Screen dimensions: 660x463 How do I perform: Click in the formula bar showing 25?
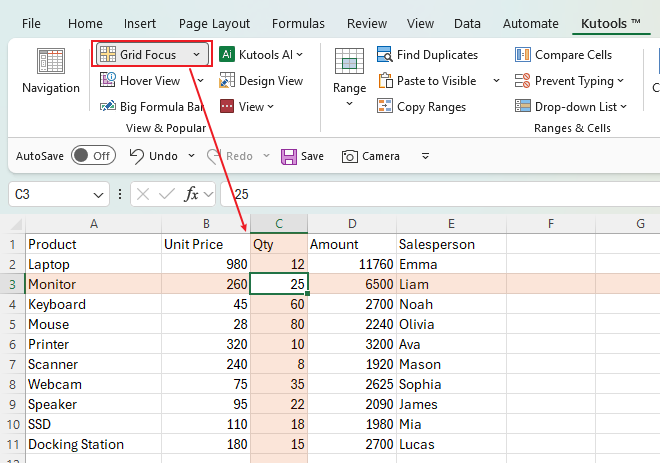click(x=440, y=194)
